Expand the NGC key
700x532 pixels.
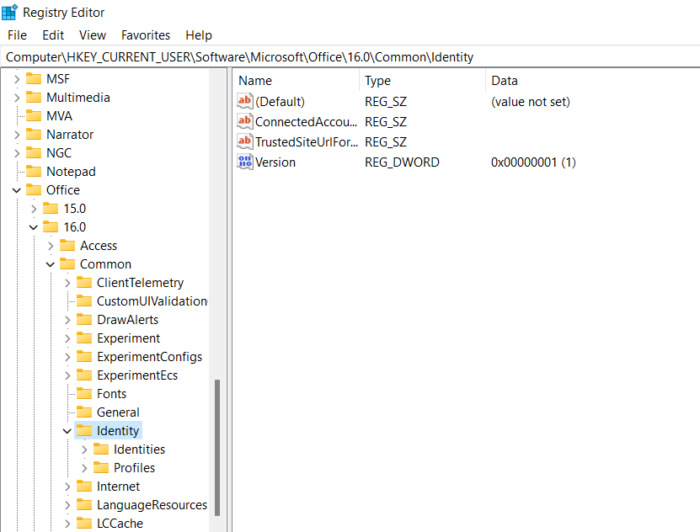pyautogui.click(x=17, y=154)
